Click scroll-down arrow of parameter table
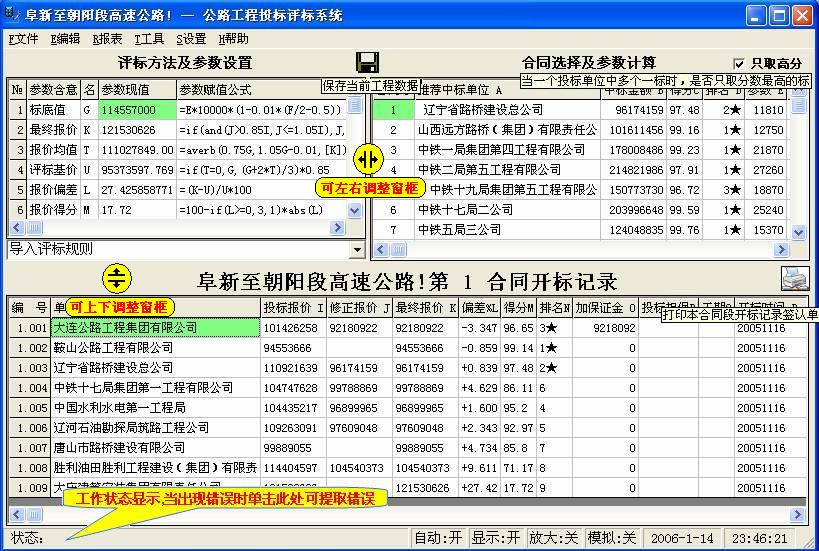Screen dimensions: 819x551 [x=355, y=210]
